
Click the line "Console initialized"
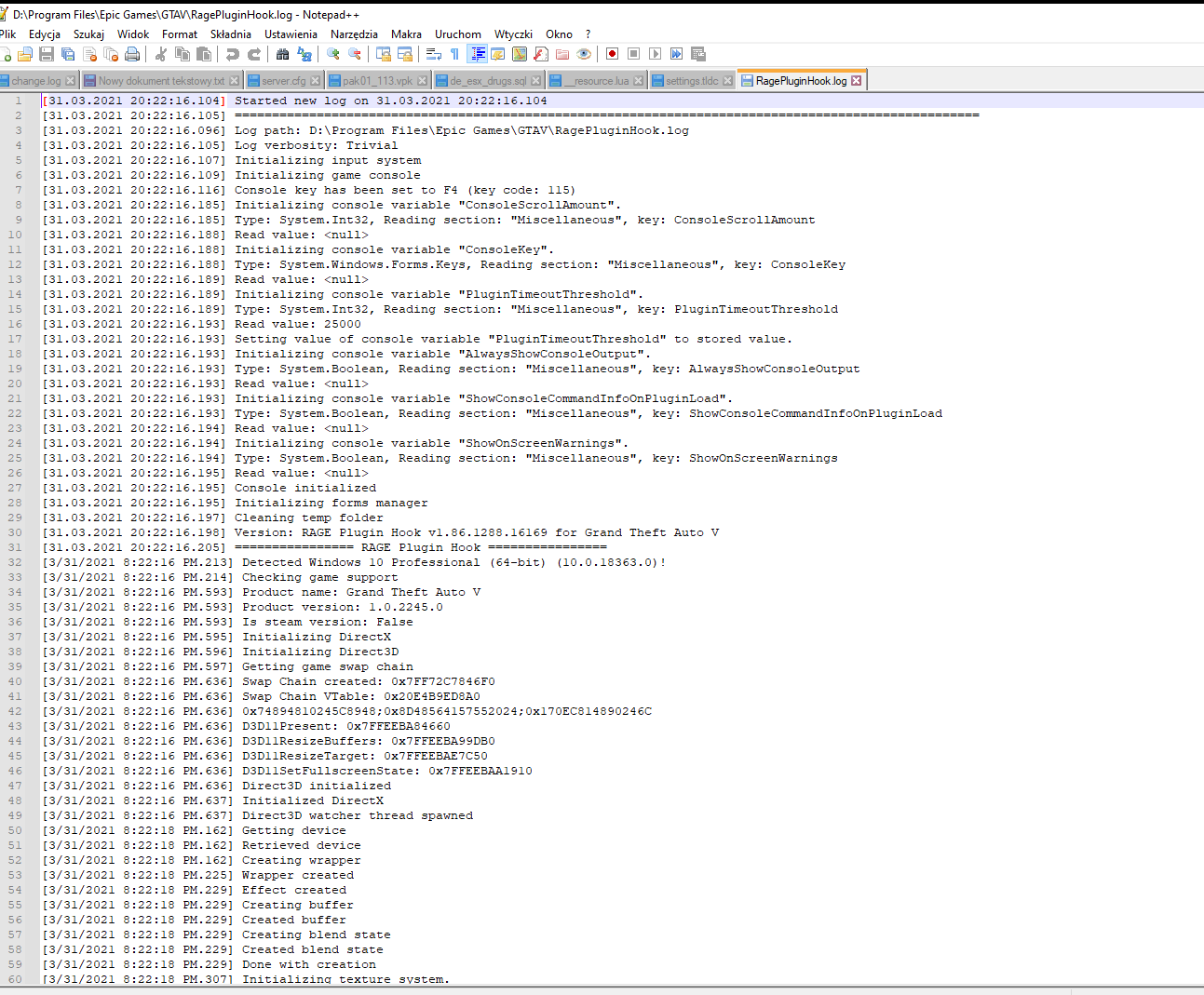point(305,488)
